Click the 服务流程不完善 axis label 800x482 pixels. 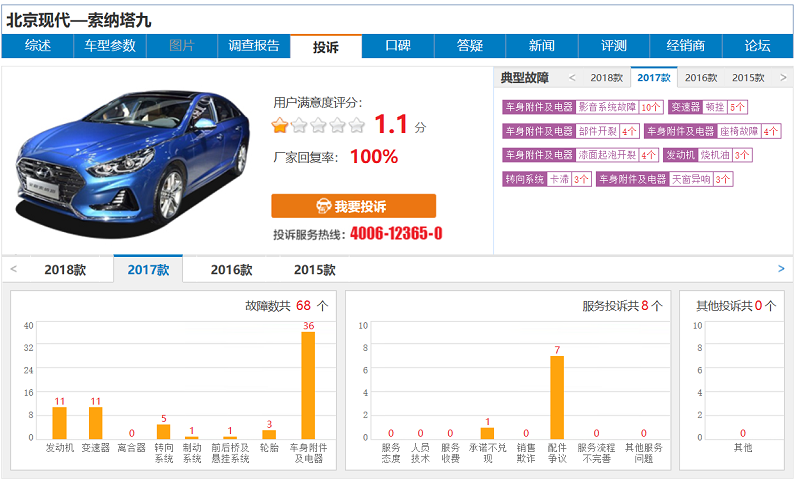(596, 453)
